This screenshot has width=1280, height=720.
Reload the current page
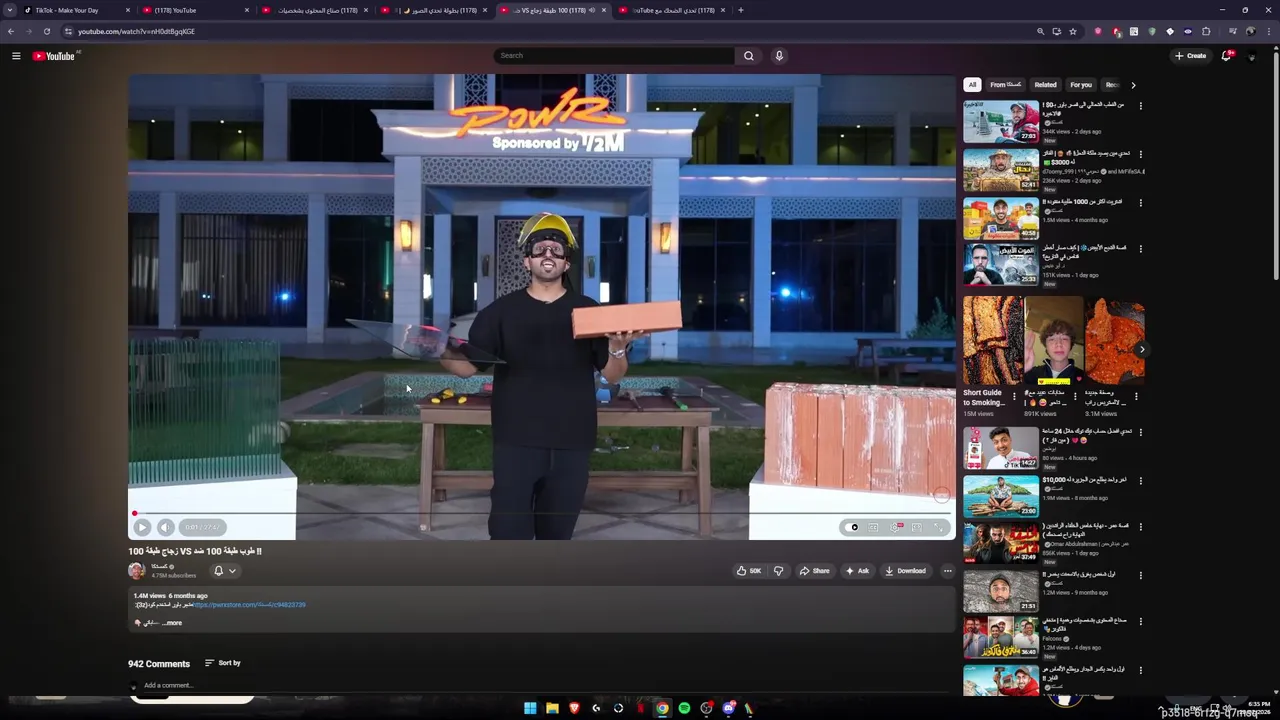[47, 31]
